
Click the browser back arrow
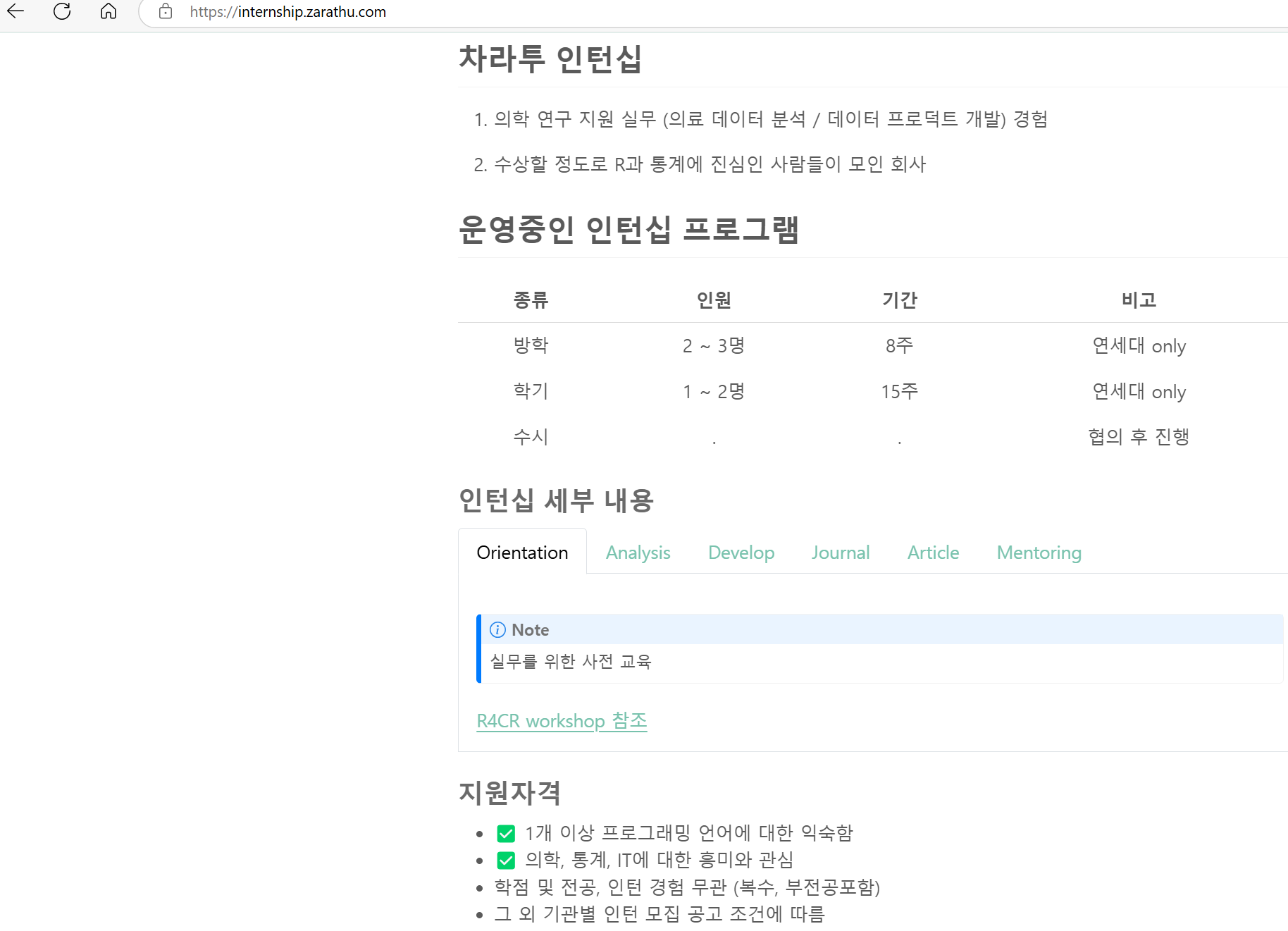click(x=16, y=11)
